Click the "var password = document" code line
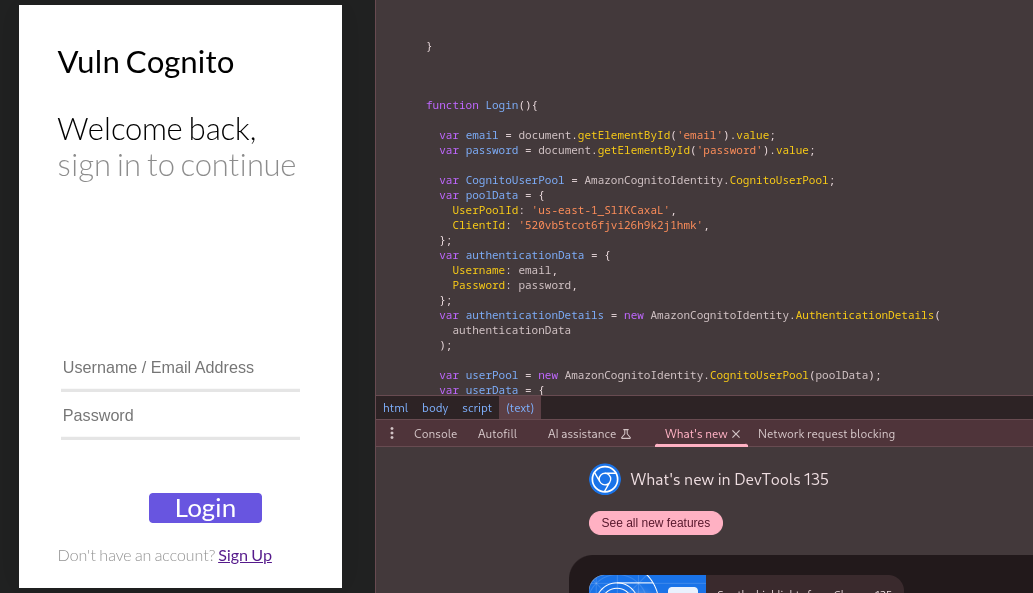The width and height of the screenshot is (1033, 593). pyautogui.click(x=627, y=151)
